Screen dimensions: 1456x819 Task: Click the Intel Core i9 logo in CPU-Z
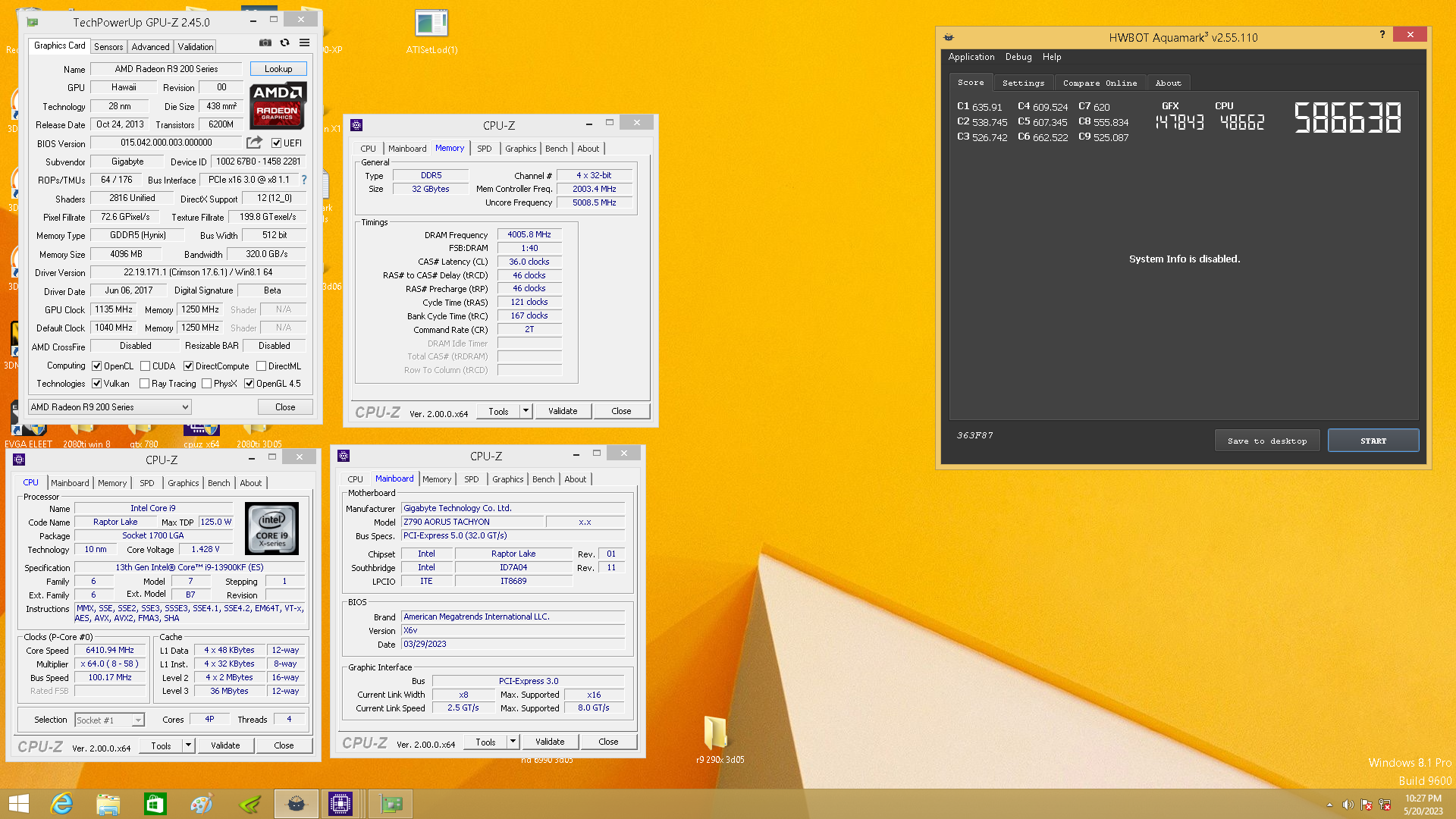click(271, 529)
